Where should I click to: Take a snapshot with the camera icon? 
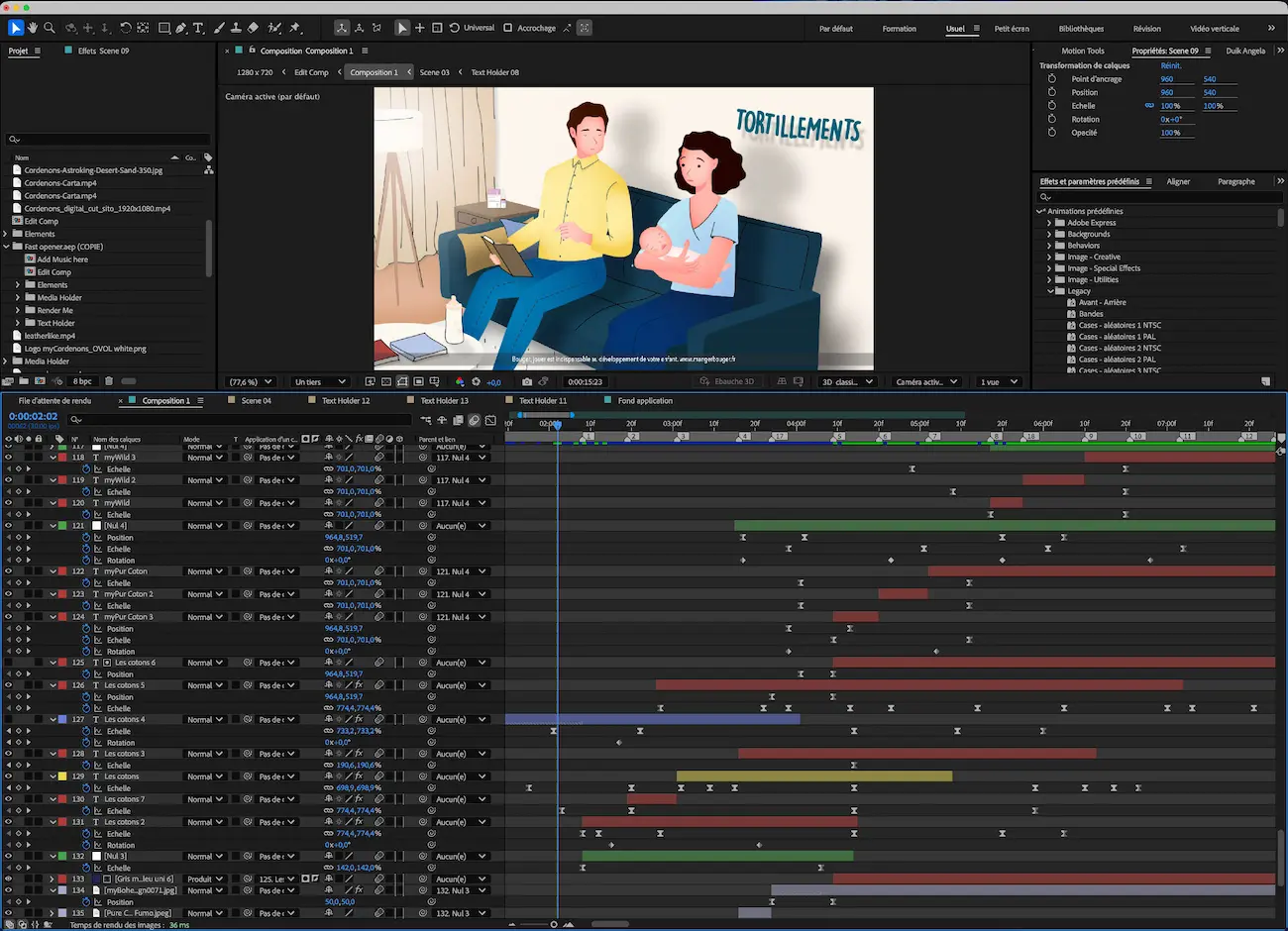click(527, 381)
